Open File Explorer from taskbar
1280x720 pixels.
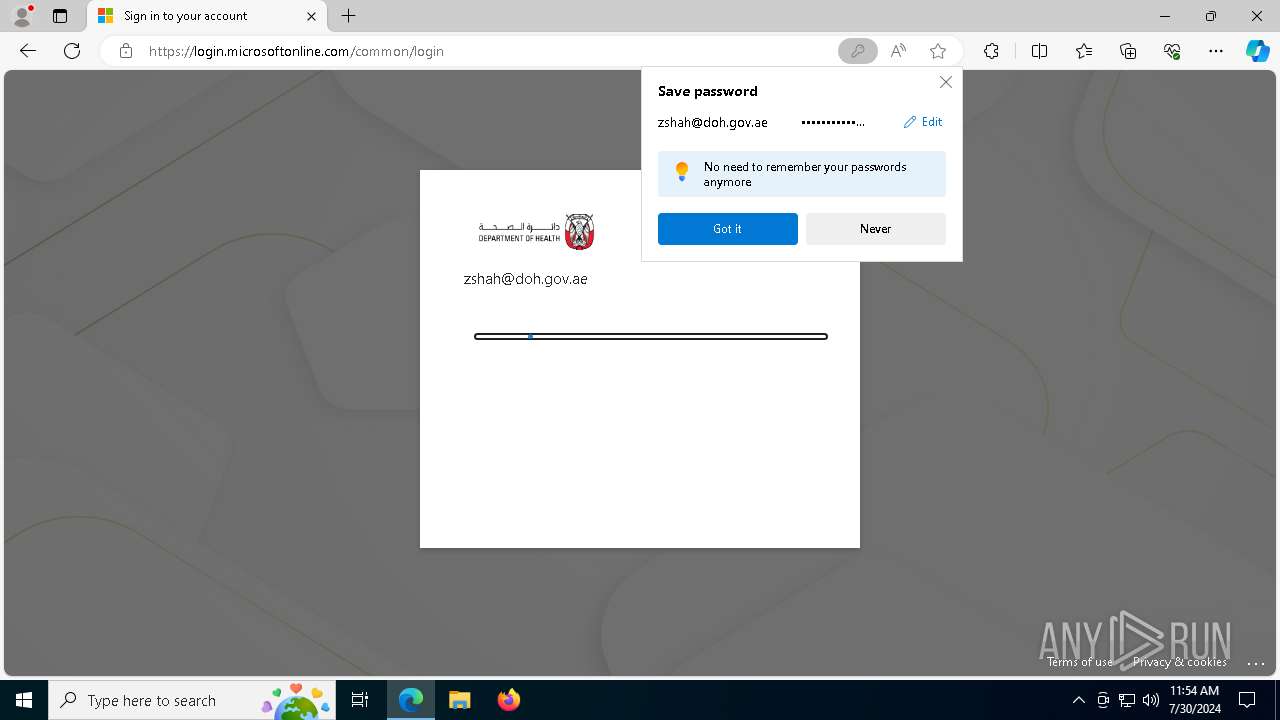[x=459, y=700]
